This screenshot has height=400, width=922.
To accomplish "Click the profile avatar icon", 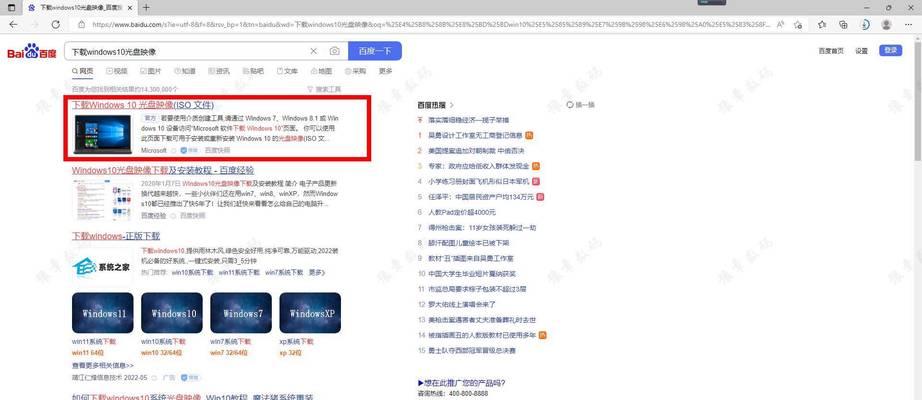I will (x=886, y=25).
